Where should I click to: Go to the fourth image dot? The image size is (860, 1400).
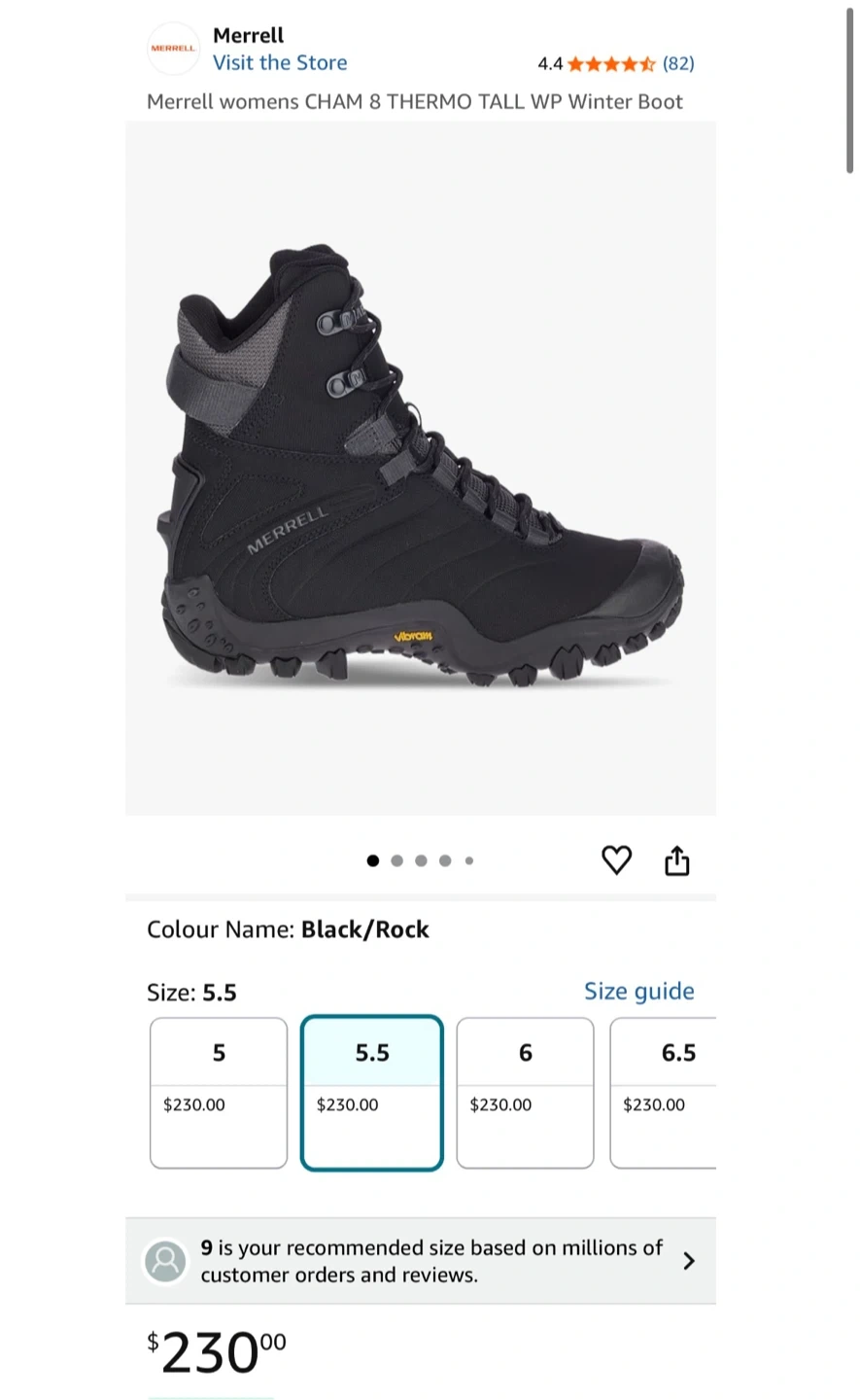click(x=445, y=860)
